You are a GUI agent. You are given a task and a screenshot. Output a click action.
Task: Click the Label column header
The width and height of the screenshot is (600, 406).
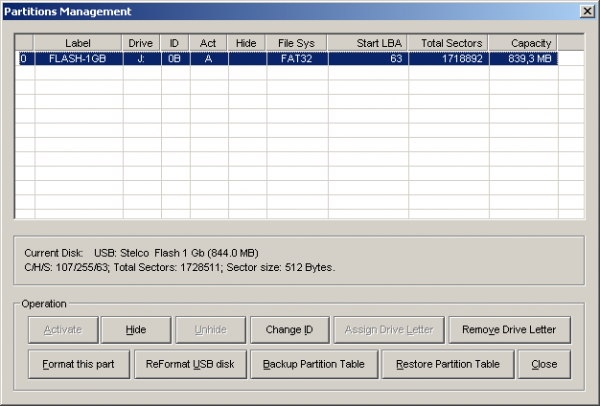tap(78, 43)
